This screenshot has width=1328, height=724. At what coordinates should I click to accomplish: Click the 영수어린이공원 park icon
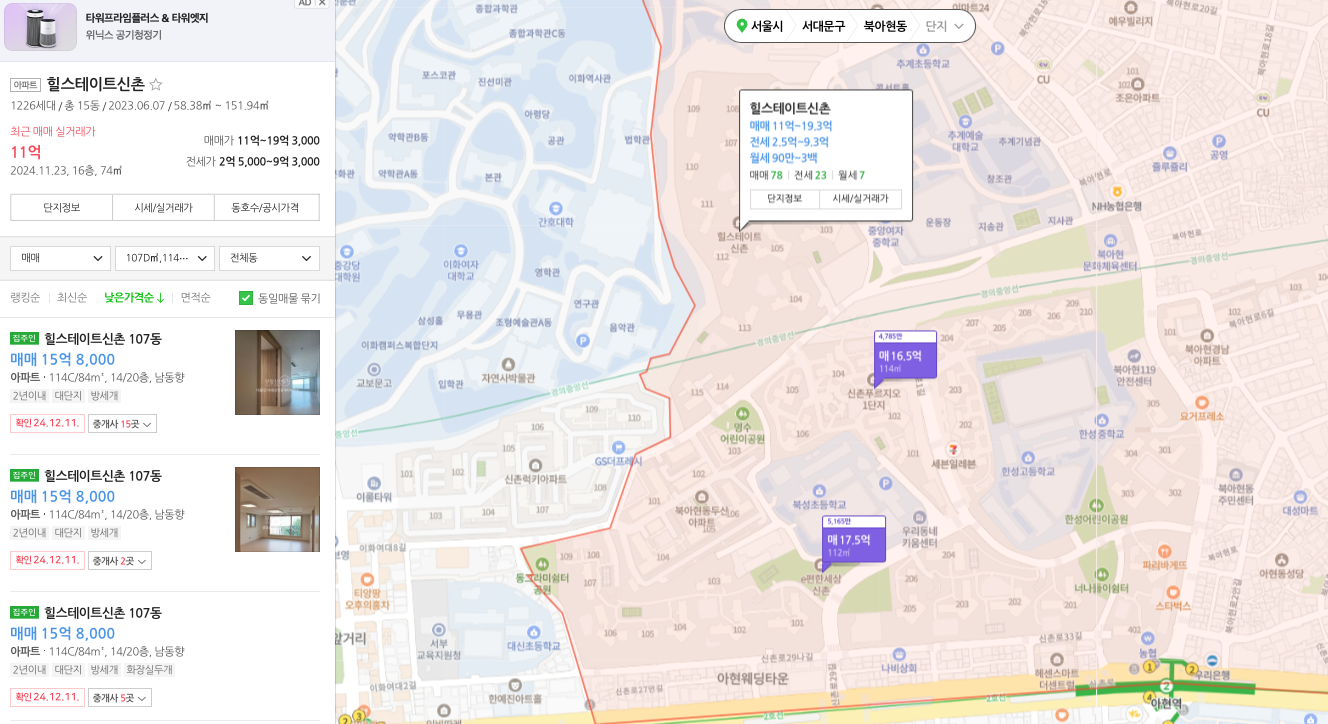[741, 412]
